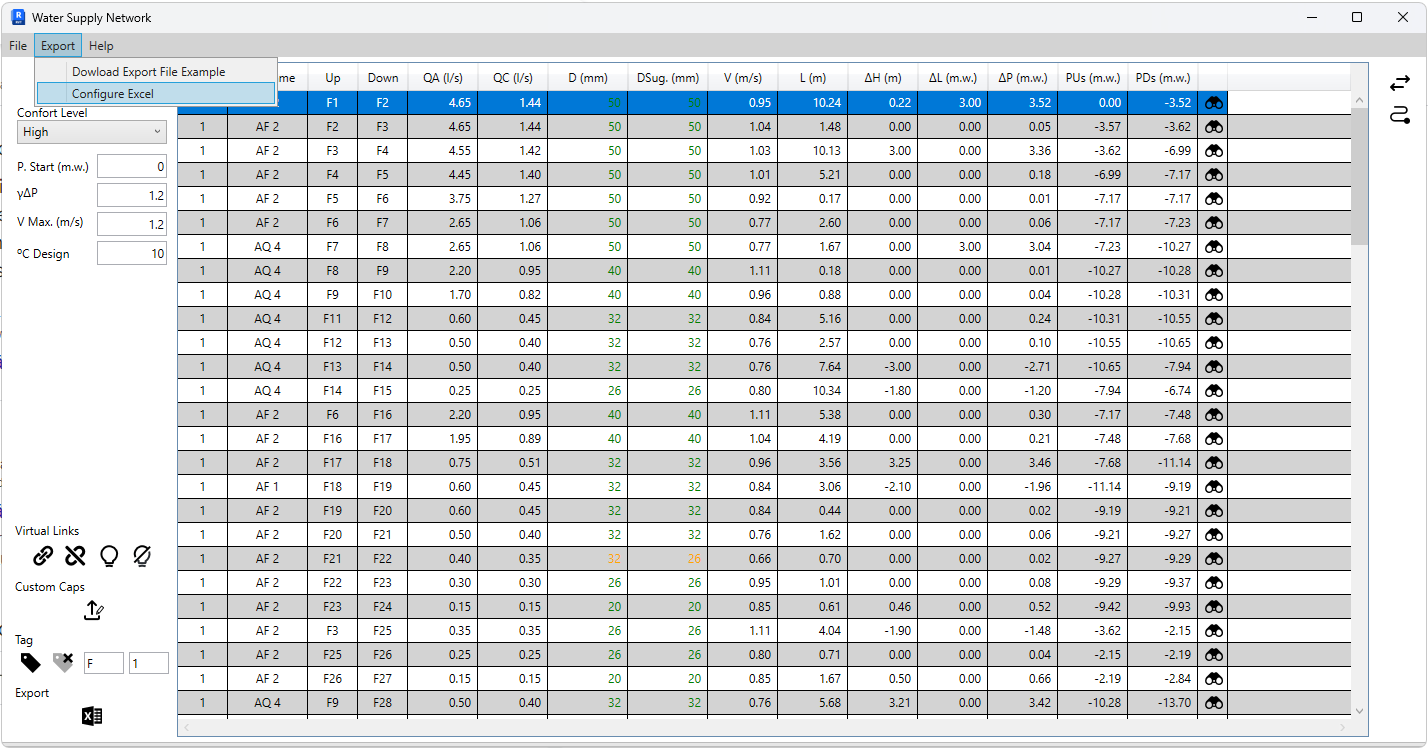Select Configure Excel menu entry

(x=155, y=94)
